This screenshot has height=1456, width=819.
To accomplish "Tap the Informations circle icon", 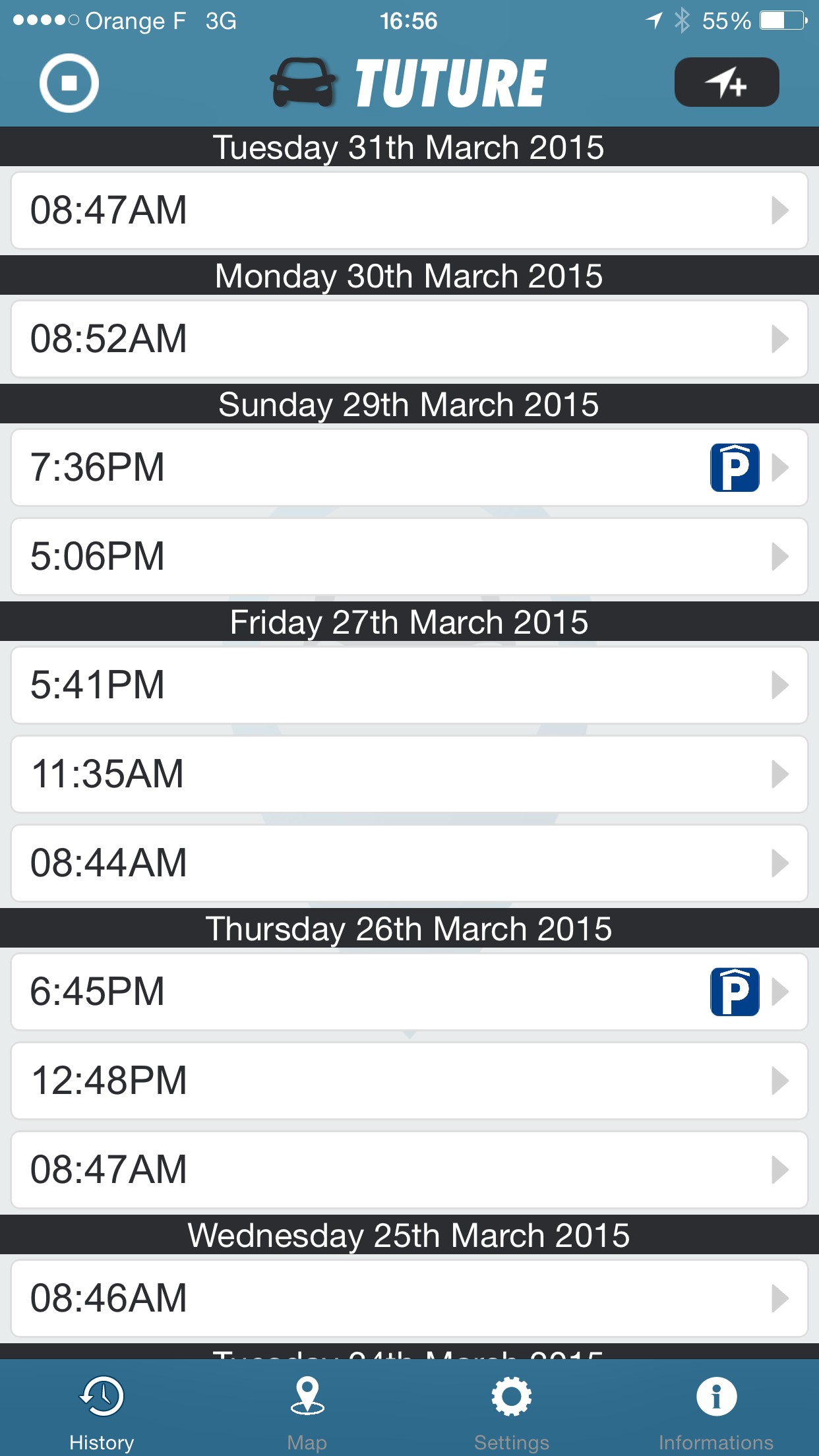I will click(715, 1396).
